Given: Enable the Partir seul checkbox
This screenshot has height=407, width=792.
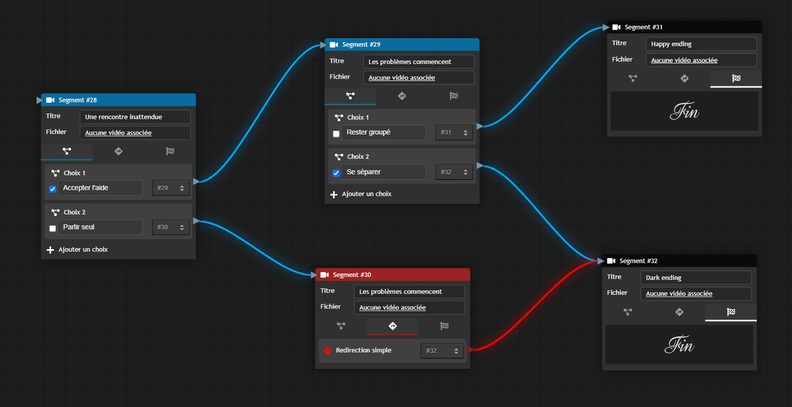Looking at the screenshot, I should [x=53, y=228].
